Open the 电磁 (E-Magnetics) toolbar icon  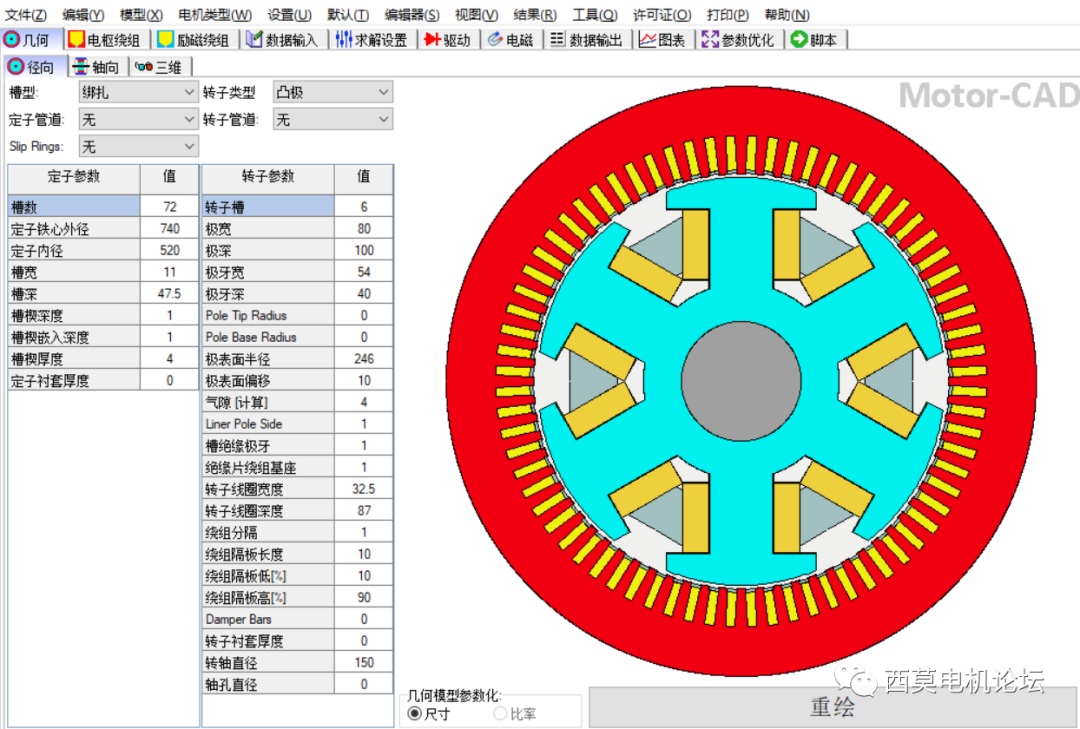510,40
